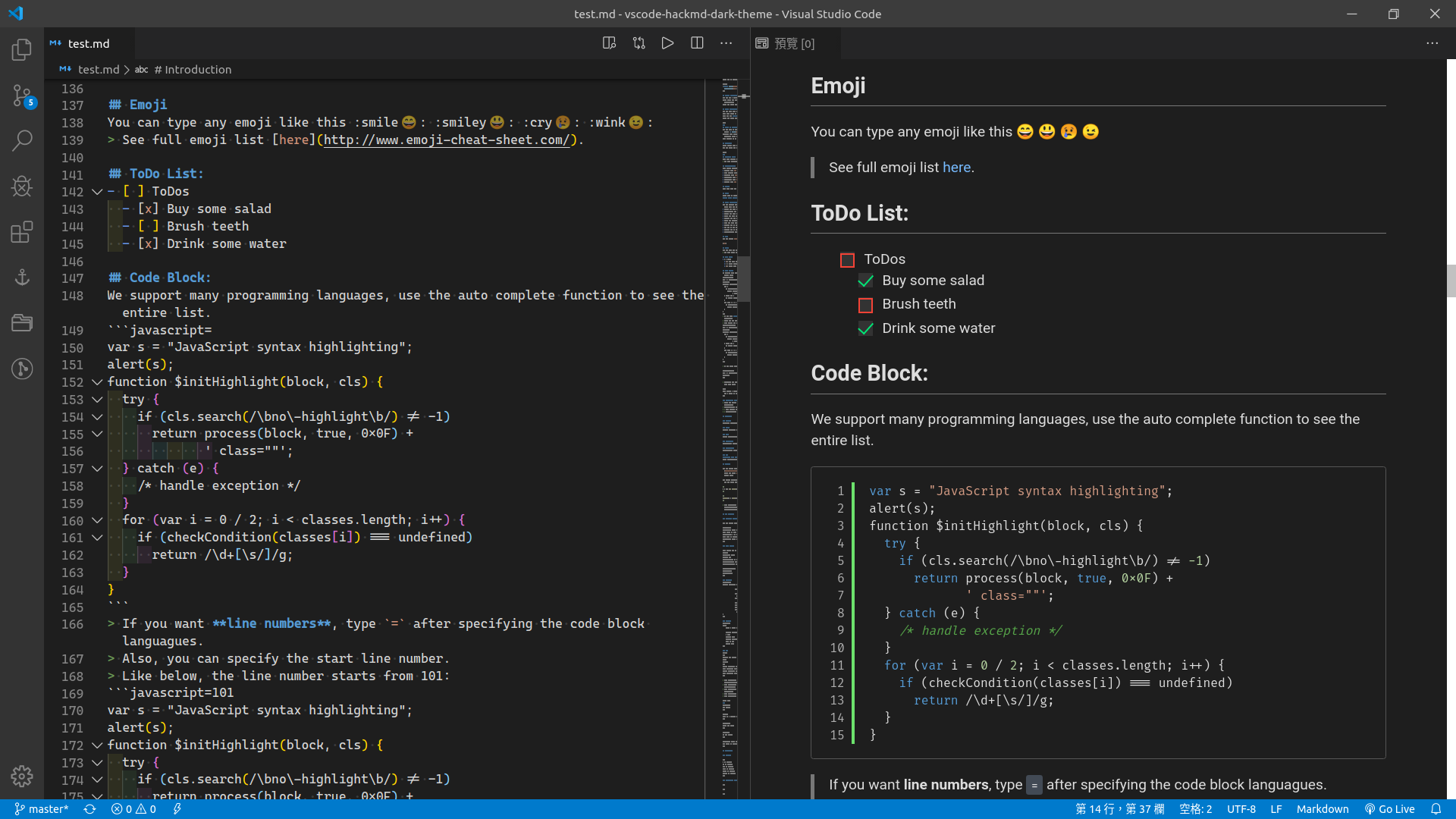Screen dimensions: 1456x819
Task: Open the Extensions view
Action: click(x=22, y=231)
